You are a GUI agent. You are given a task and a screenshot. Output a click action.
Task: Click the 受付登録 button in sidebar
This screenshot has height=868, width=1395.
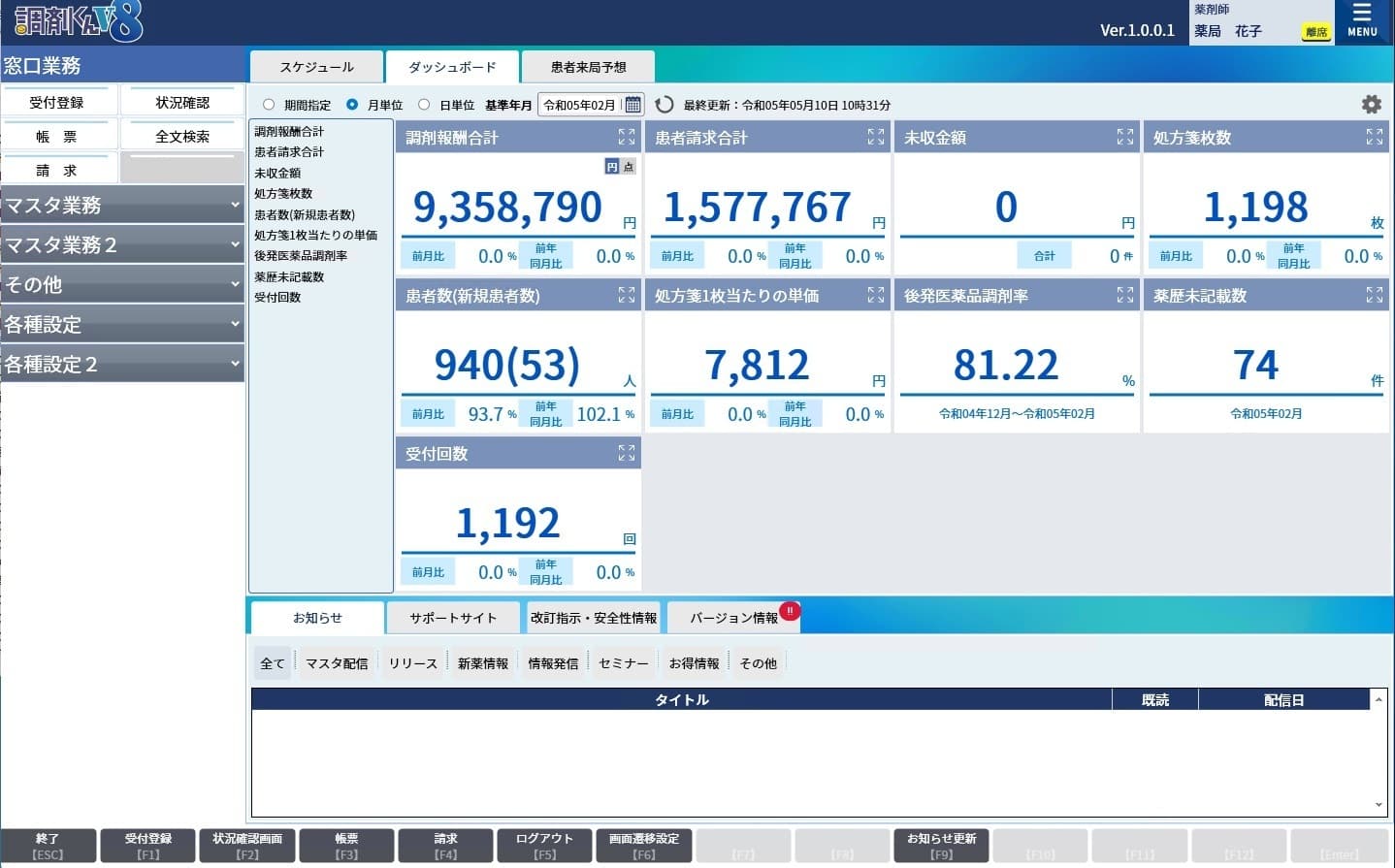57,102
